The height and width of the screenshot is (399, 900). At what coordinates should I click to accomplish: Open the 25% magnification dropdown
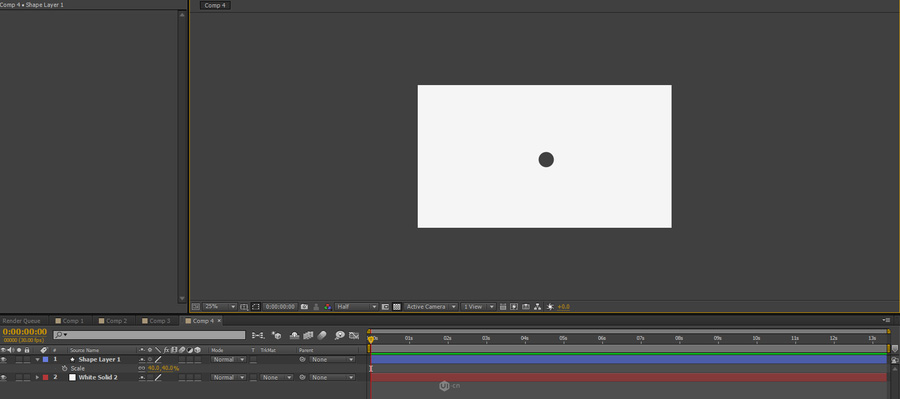tap(220, 307)
